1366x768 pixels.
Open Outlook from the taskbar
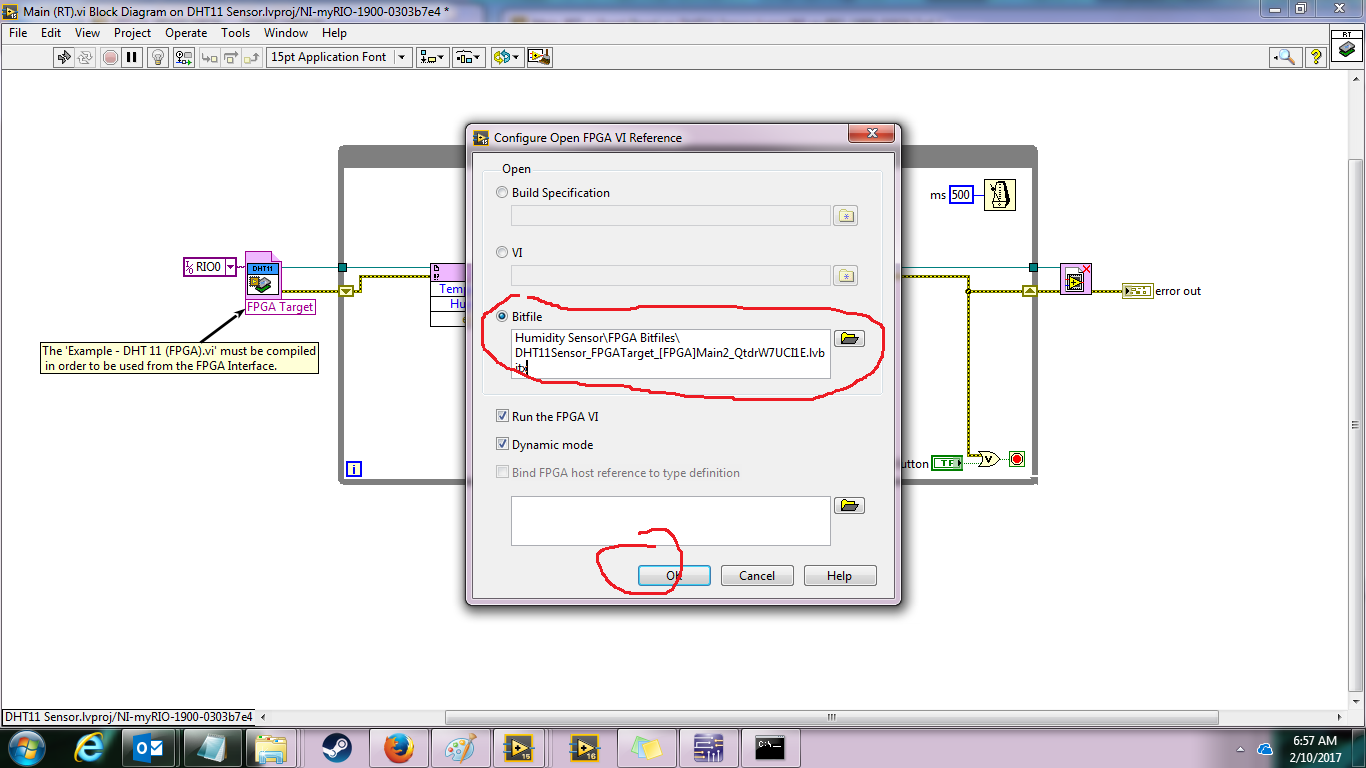tap(150, 748)
